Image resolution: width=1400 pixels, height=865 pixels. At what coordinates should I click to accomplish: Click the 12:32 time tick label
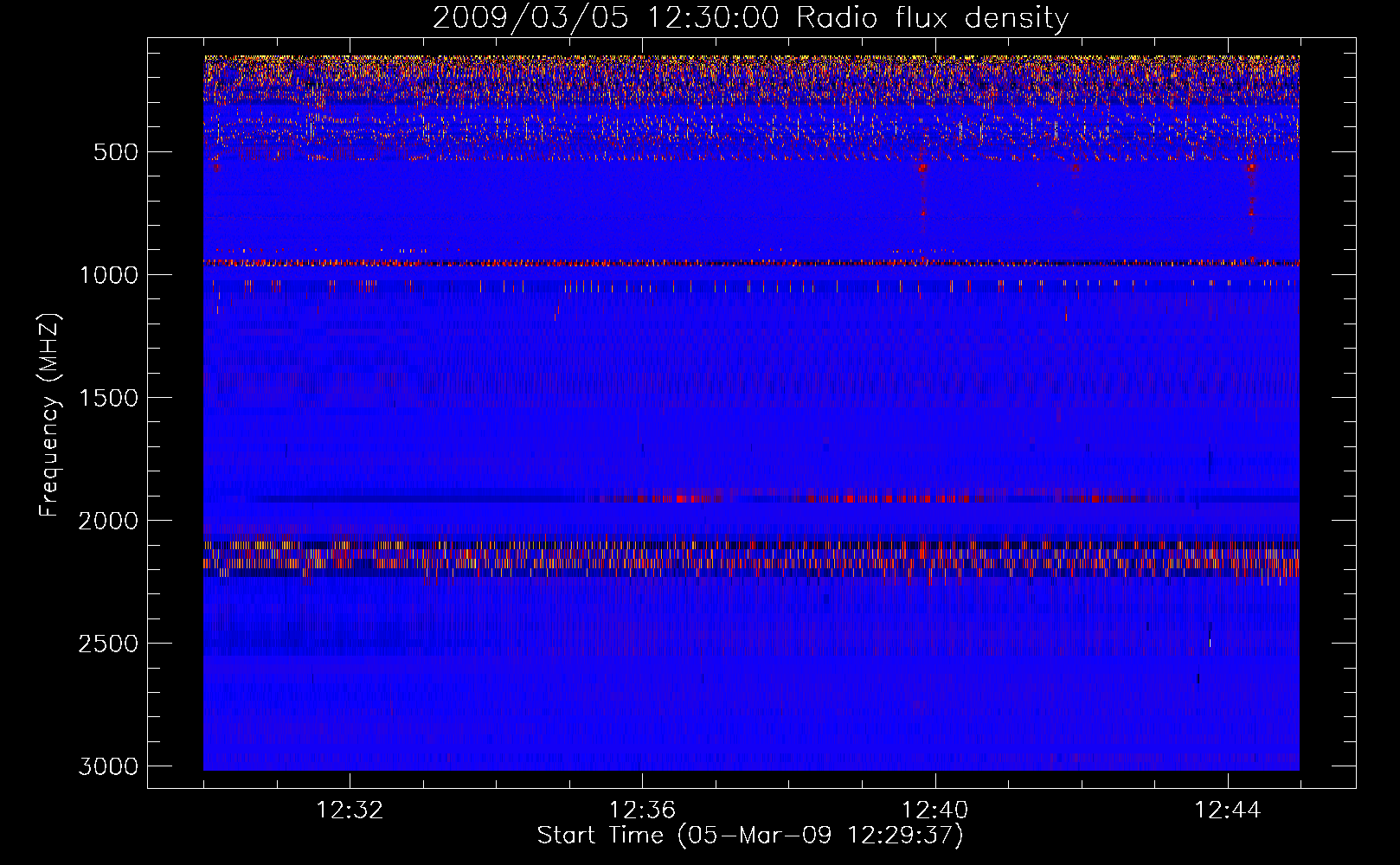click(x=350, y=811)
